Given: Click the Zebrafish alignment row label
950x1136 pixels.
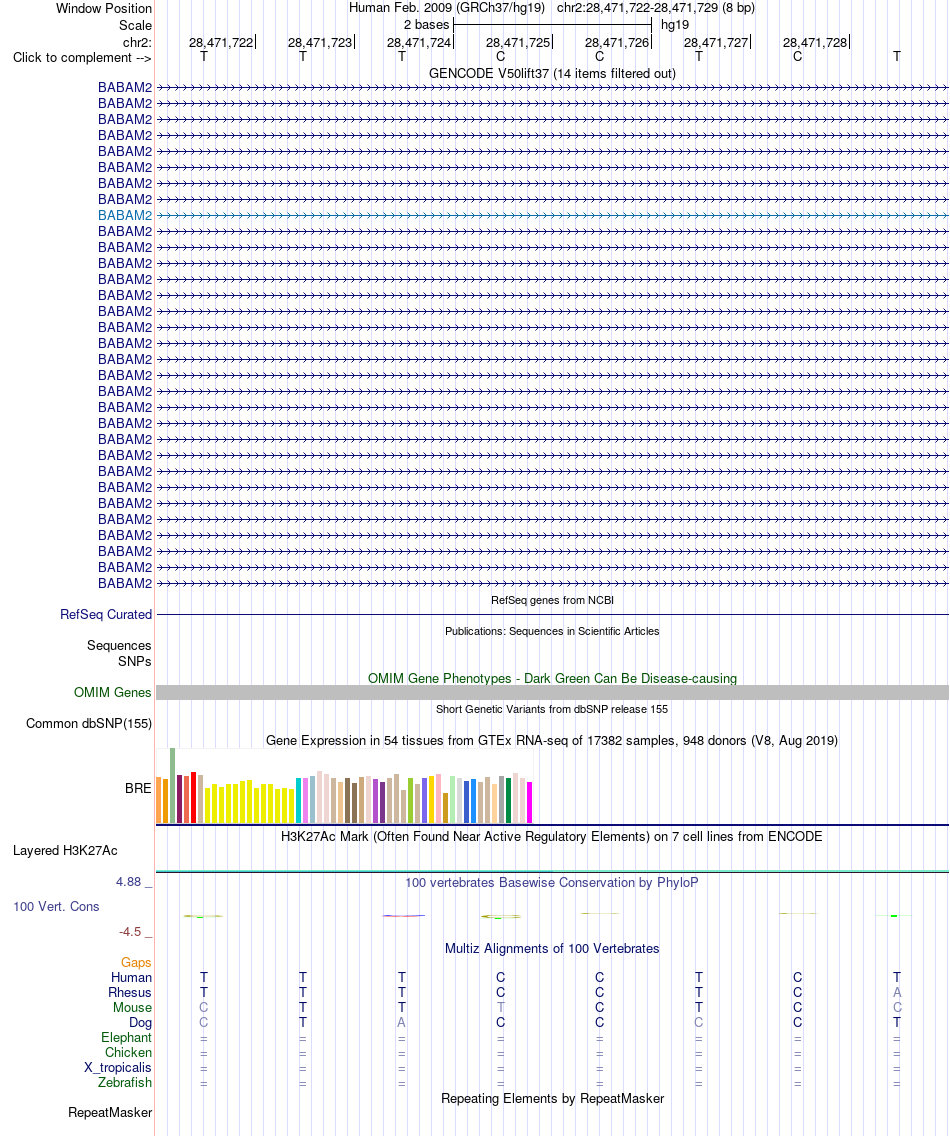Looking at the screenshot, I should click(x=125, y=1082).
